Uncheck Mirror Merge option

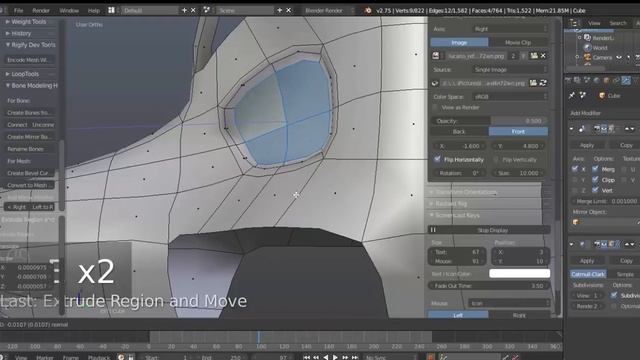595,169
